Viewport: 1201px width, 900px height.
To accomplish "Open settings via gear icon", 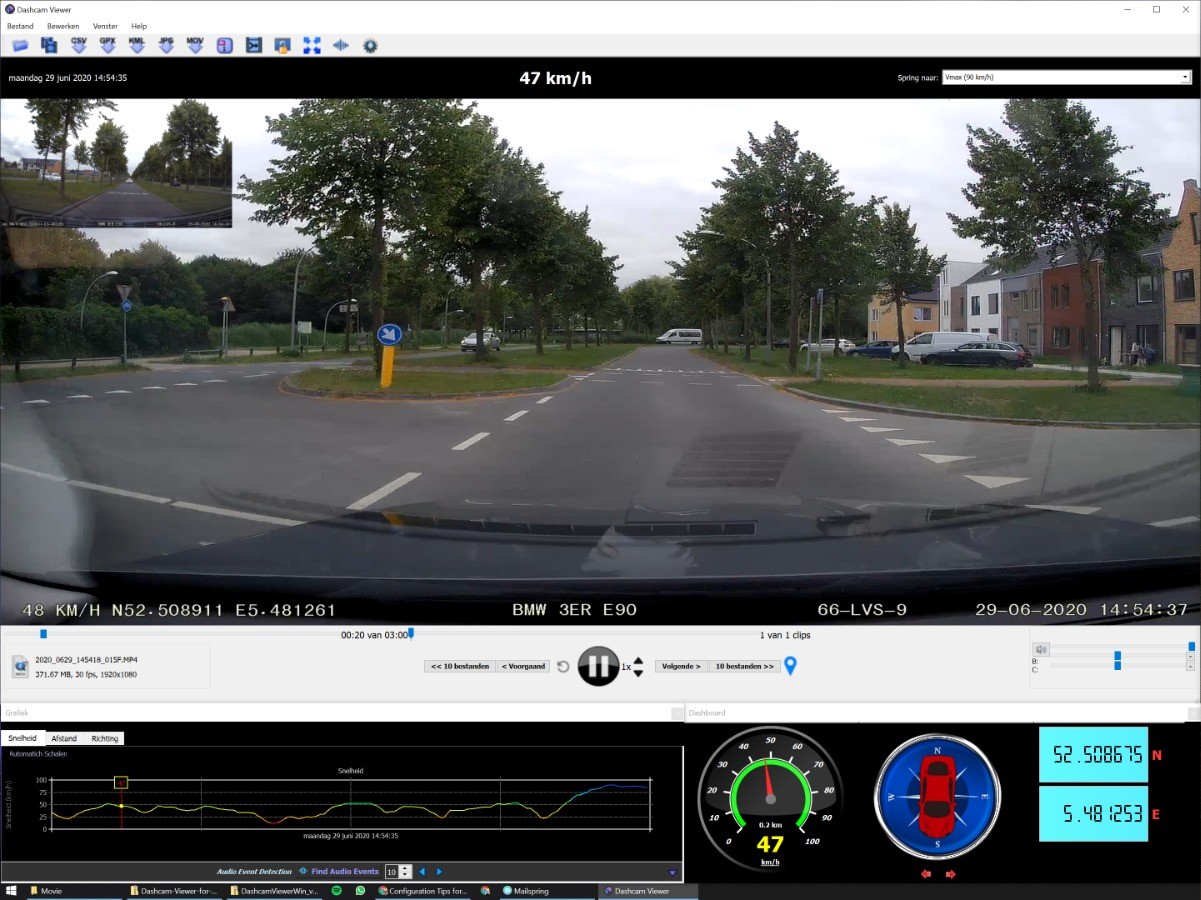I will [370, 45].
